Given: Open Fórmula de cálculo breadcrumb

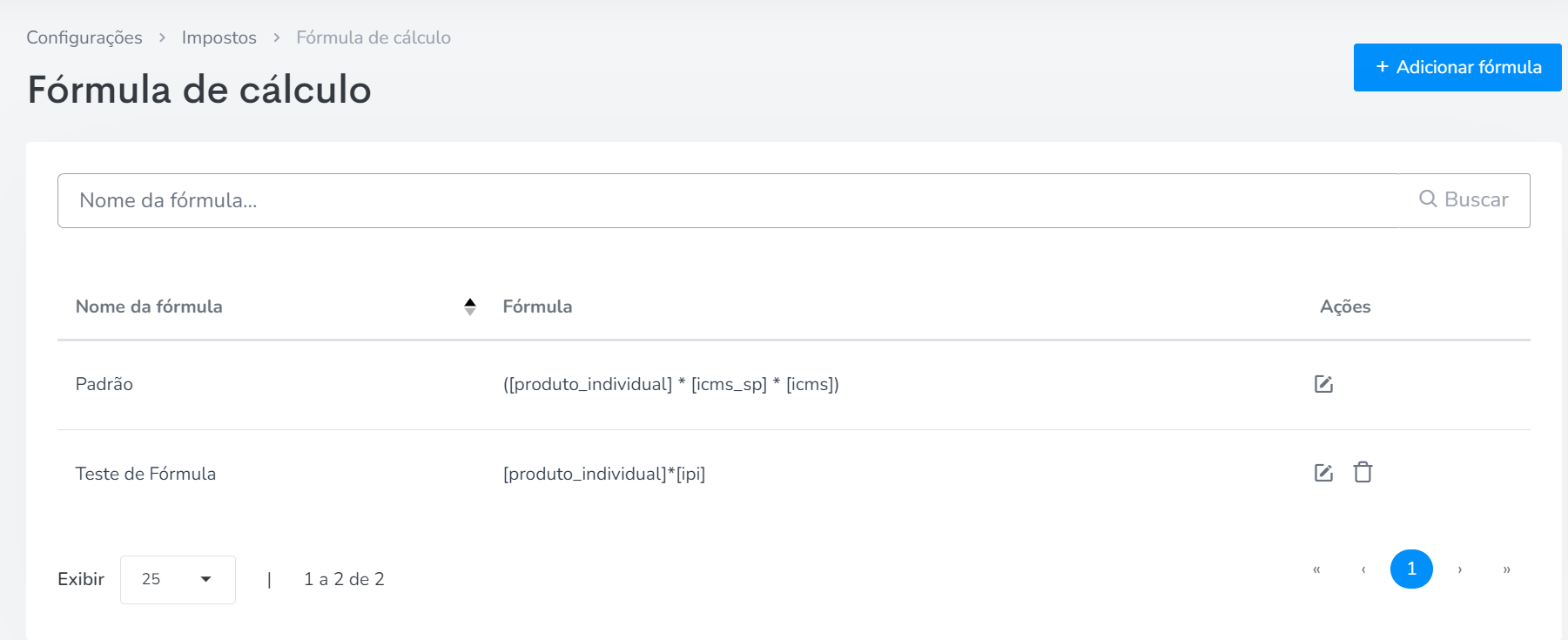Looking at the screenshot, I should (373, 37).
